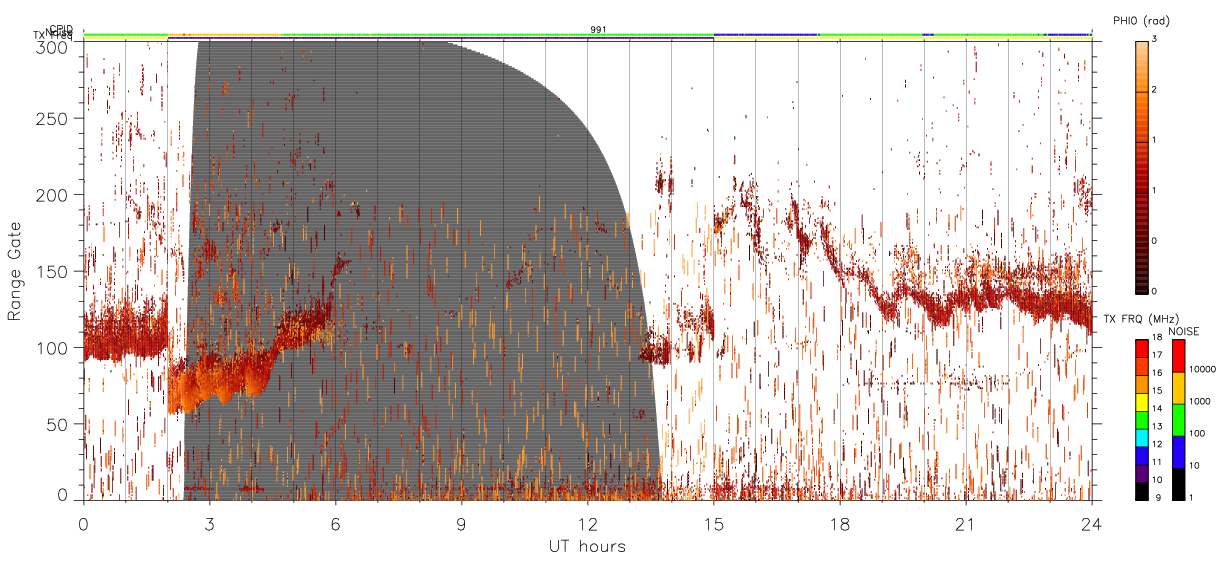
Task: Pick the cyan swatch in TX FRQ legend
Action: point(1143,438)
